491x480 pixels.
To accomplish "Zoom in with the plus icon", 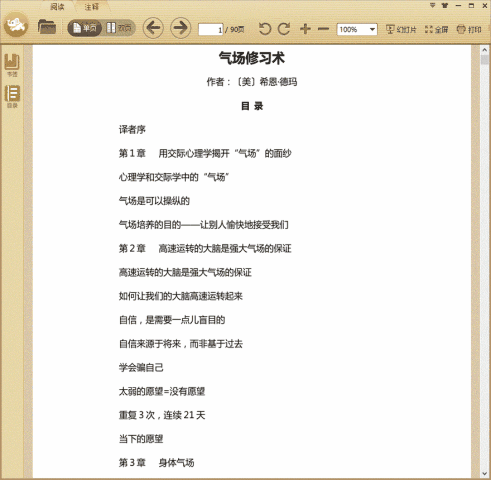I will pyautogui.click(x=305, y=29).
